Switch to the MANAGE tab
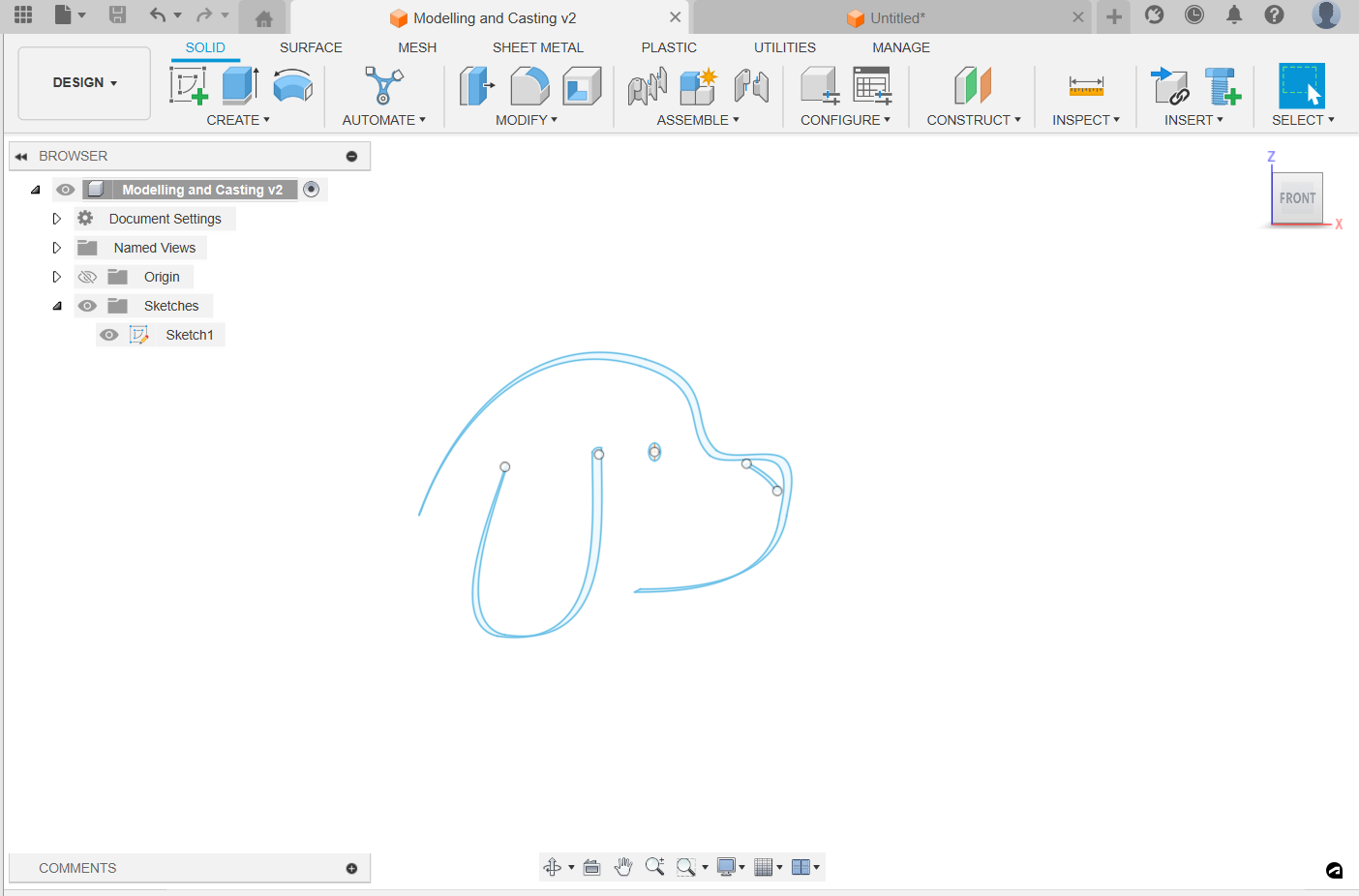 pyautogui.click(x=901, y=47)
